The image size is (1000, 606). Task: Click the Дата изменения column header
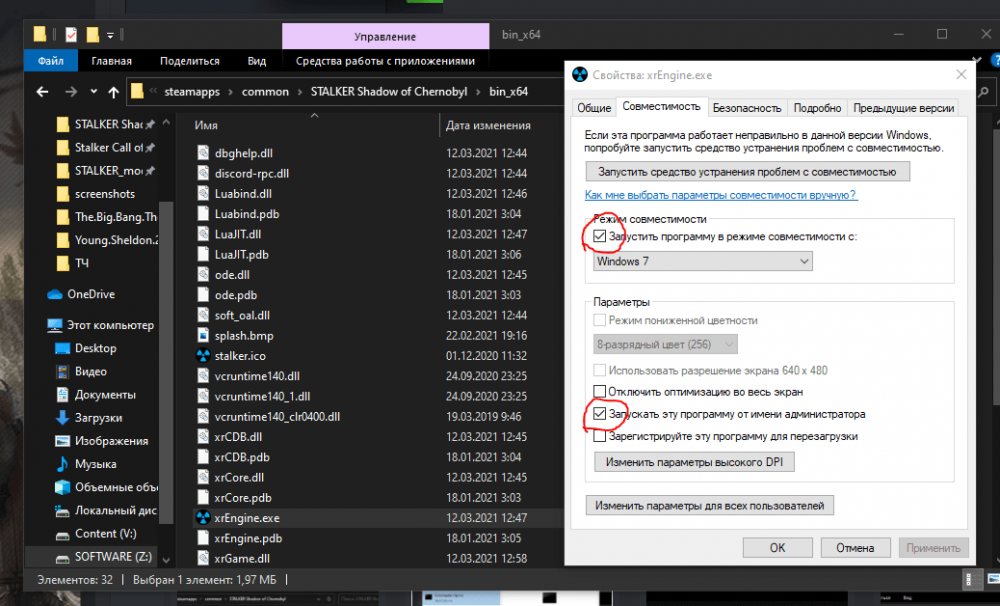(488, 126)
